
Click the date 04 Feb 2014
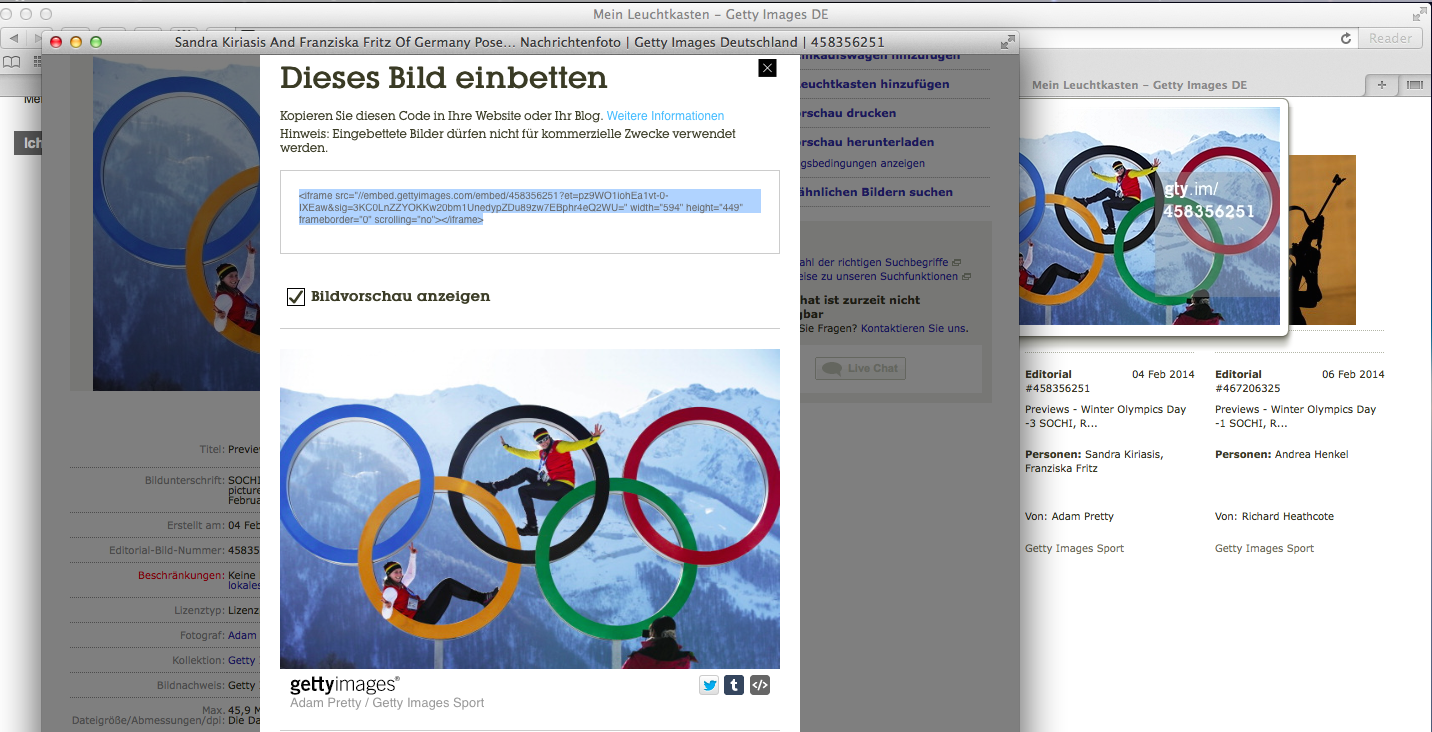(1163, 374)
